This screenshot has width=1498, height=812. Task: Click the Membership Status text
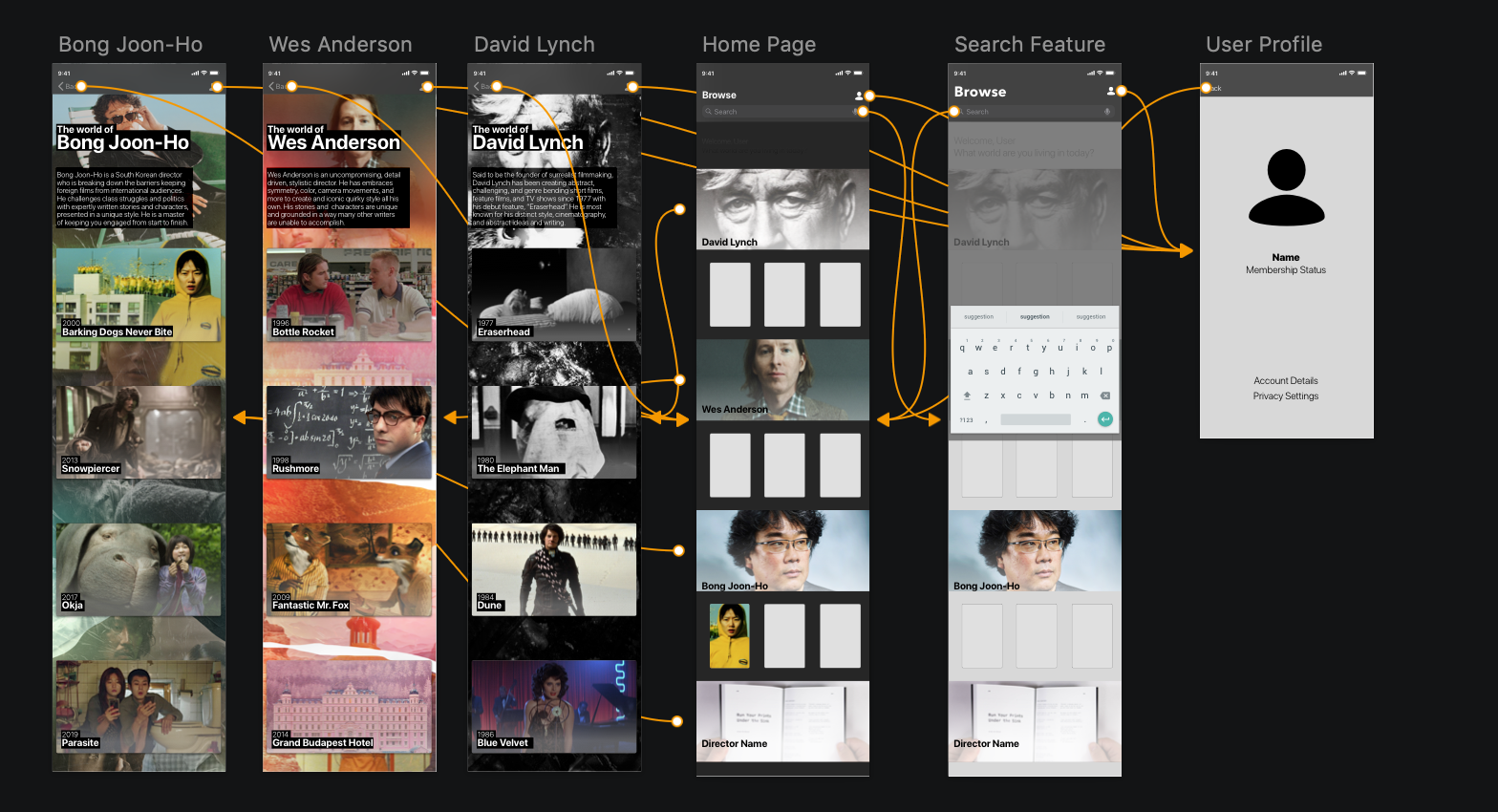point(1286,270)
